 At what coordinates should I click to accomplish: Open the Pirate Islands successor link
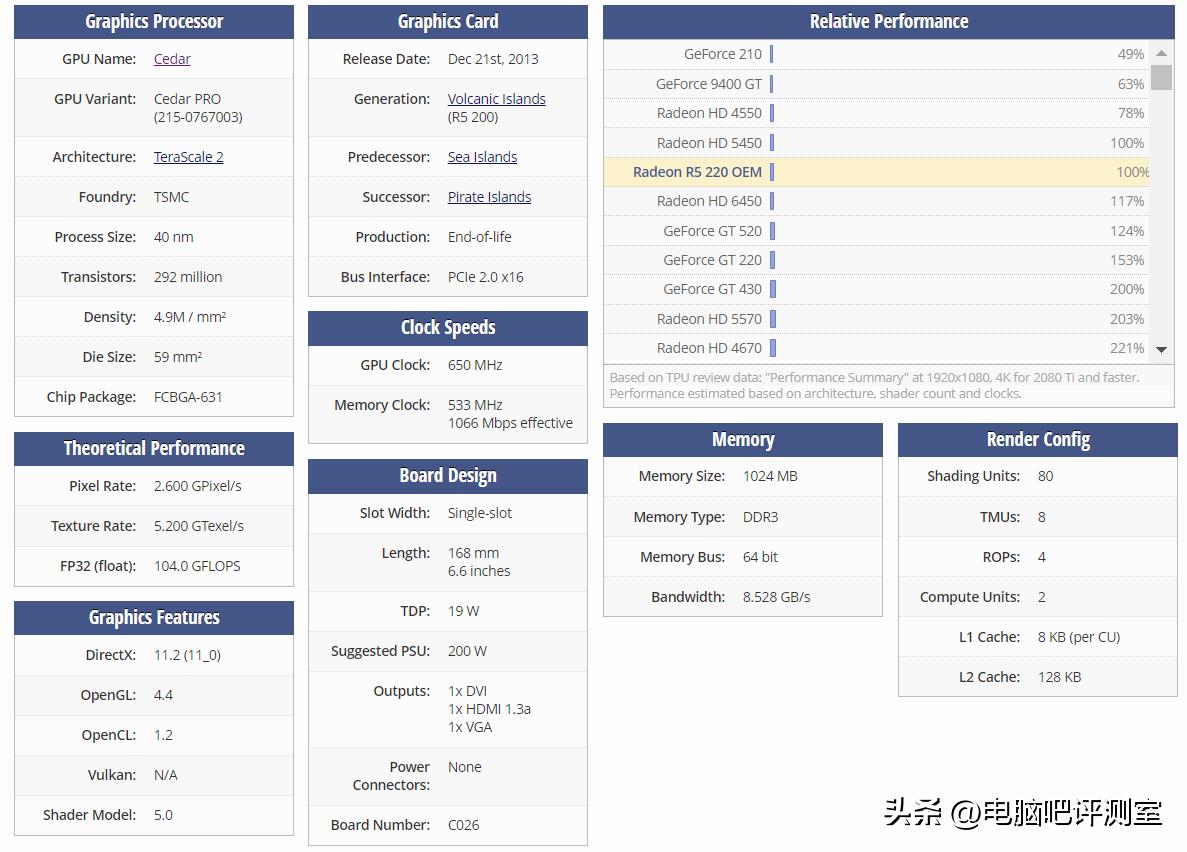(x=489, y=197)
